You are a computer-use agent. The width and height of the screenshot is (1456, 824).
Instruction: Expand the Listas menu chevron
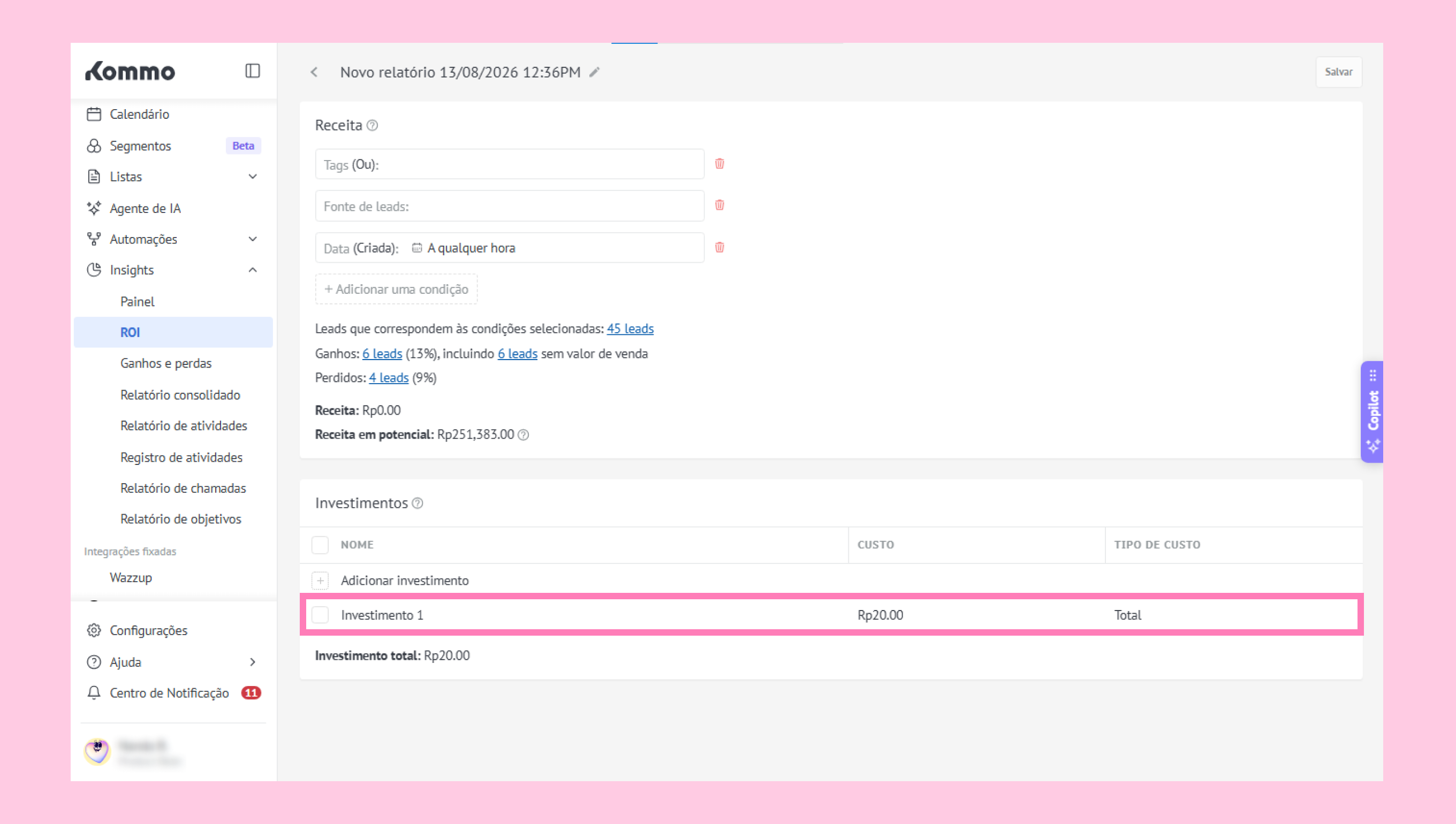(x=253, y=177)
